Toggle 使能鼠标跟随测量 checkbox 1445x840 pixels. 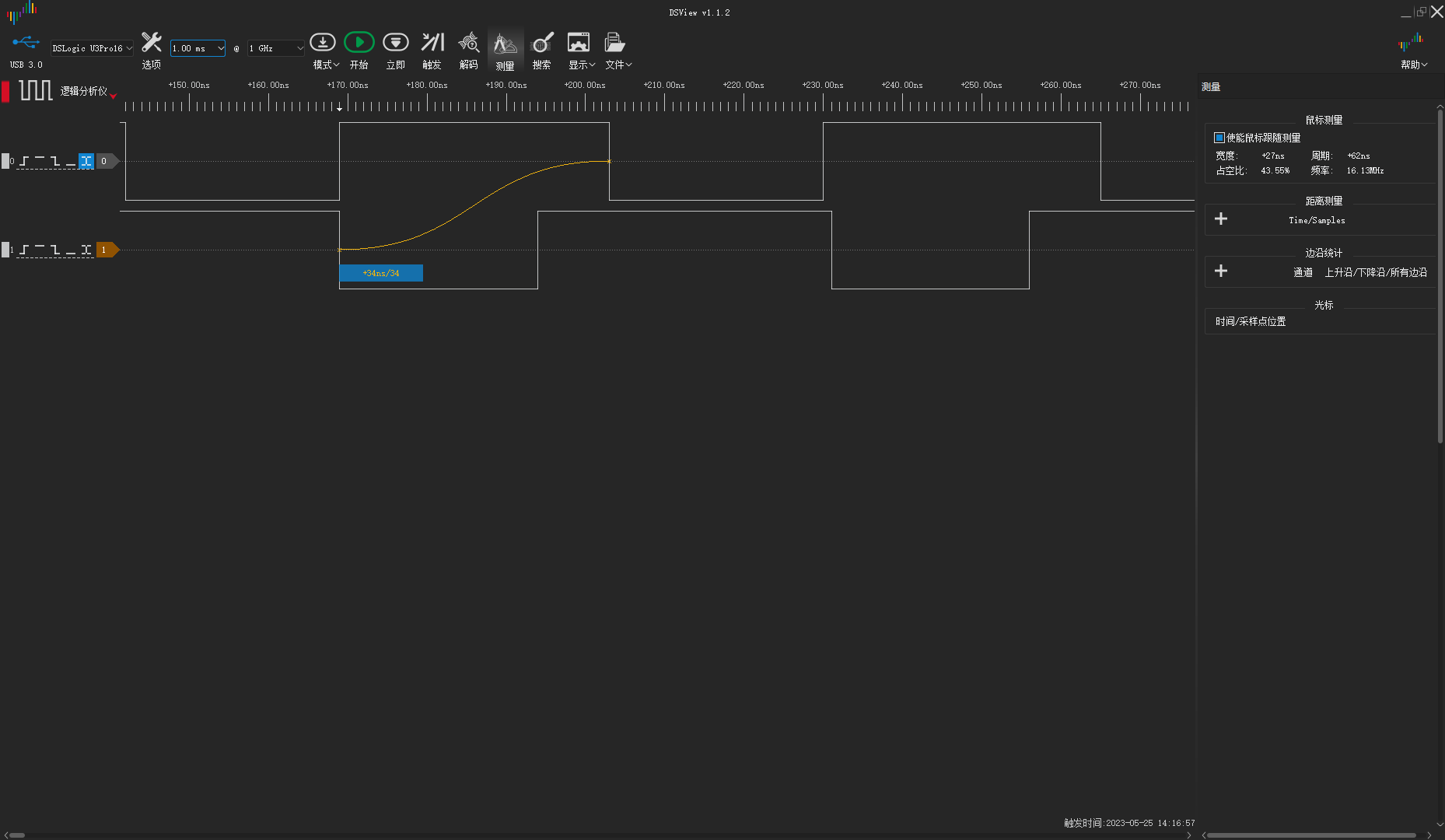[x=1219, y=138]
